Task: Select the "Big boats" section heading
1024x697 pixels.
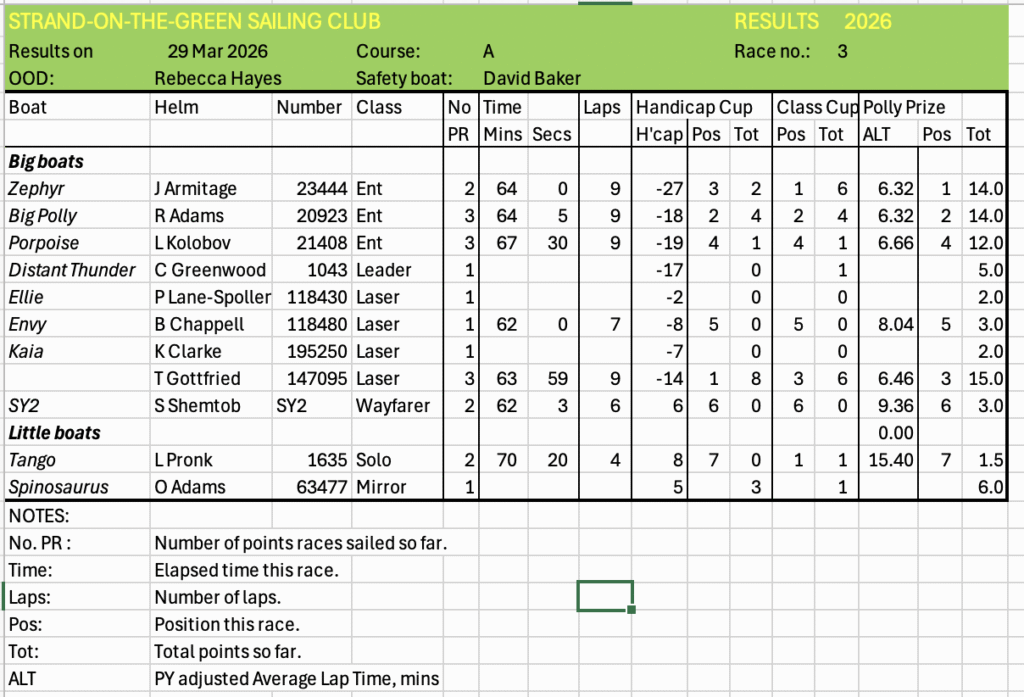Action: coord(46,161)
